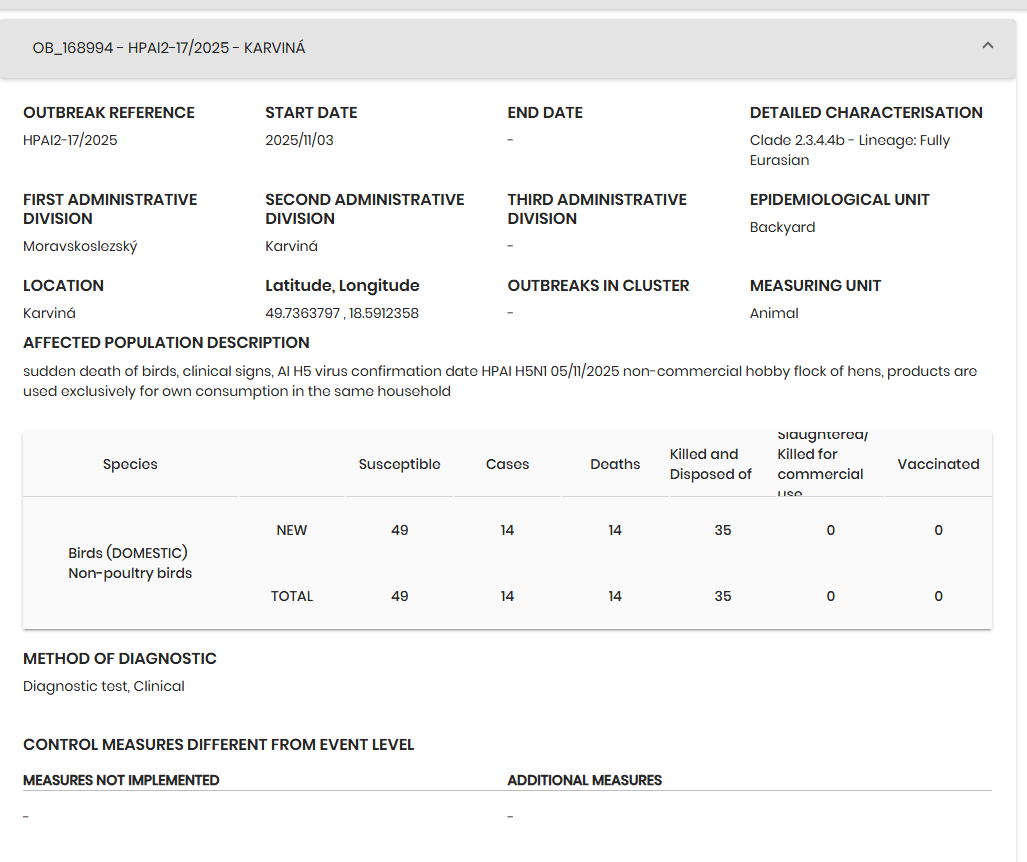Screen dimensions: 1027x862
Task: Click cases value 14 in NEW row
Action: pyautogui.click(x=508, y=531)
